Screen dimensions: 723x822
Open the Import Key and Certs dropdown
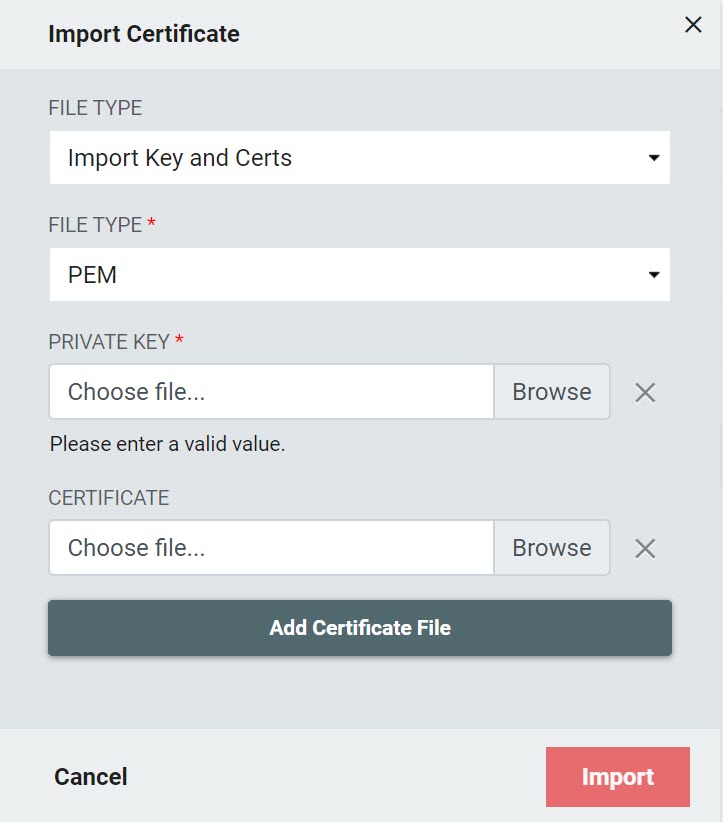pos(360,157)
